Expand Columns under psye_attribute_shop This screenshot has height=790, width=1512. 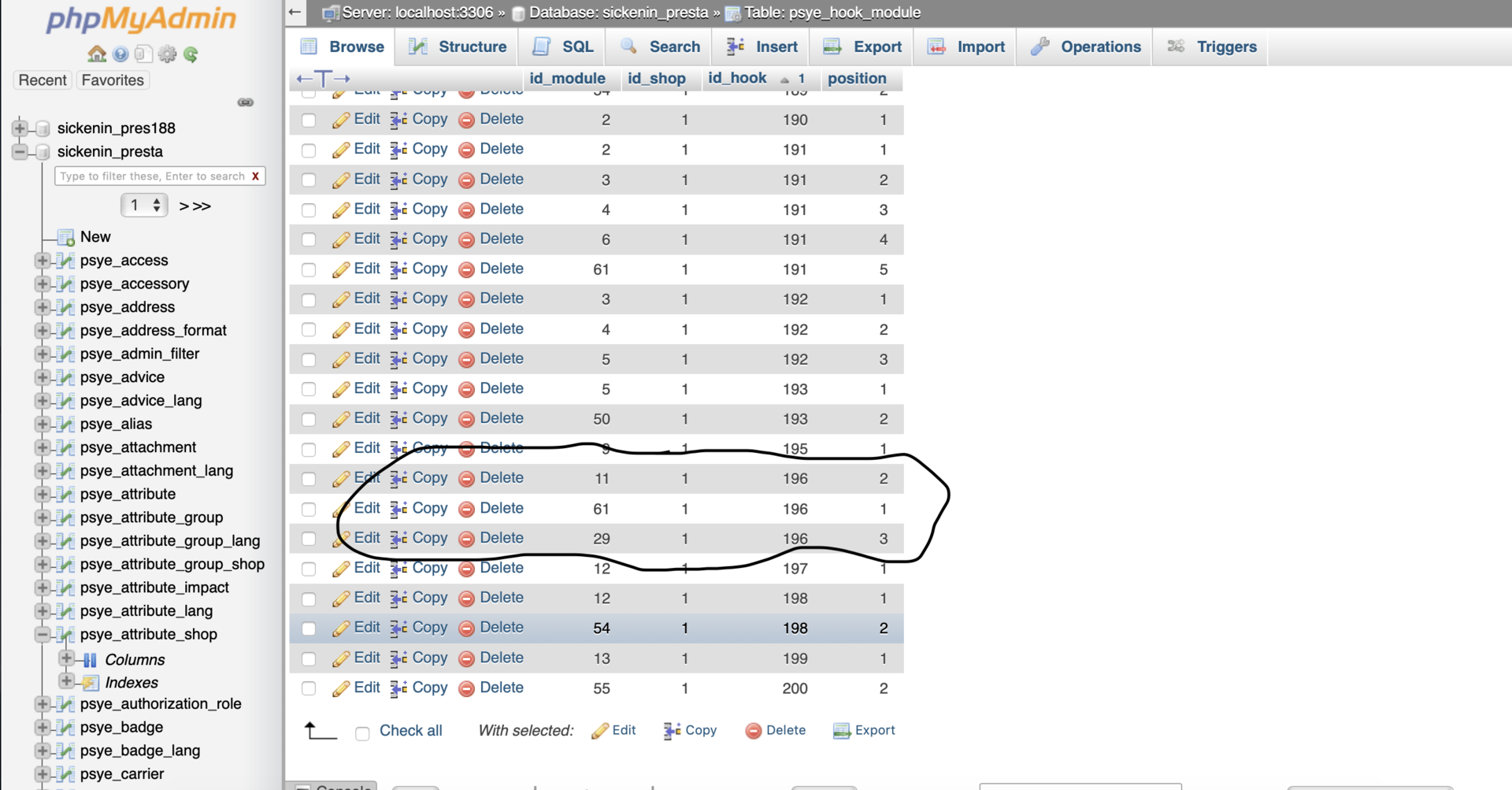[x=66, y=658]
